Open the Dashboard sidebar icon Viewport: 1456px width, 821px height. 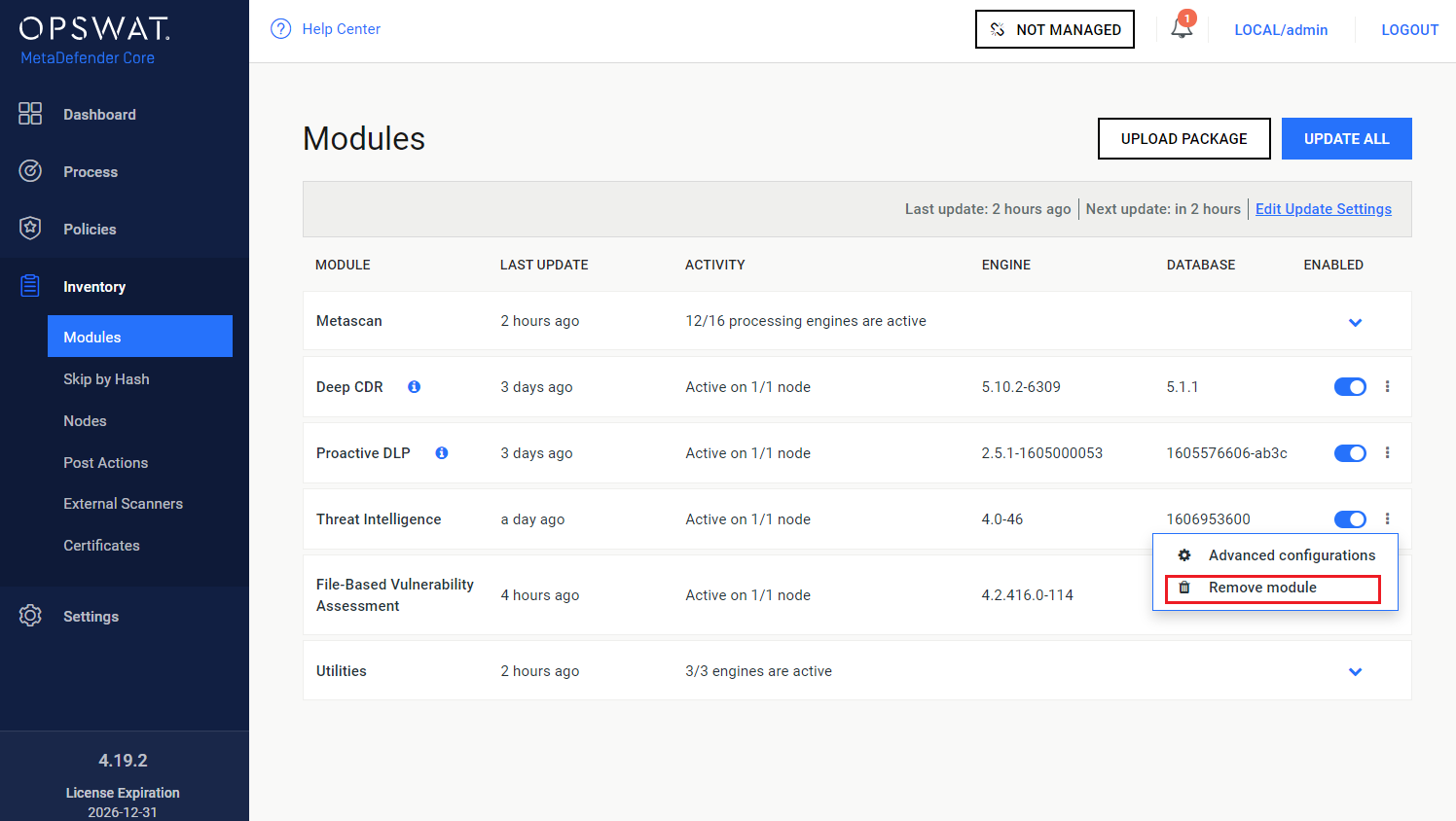pyautogui.click(x=30, y=114)
